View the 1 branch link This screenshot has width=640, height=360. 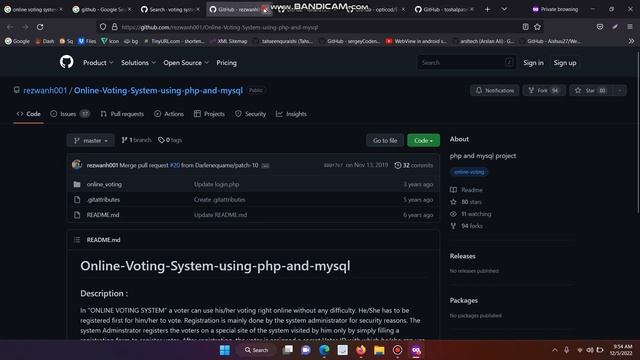pyautogui.click(x=136, y=140)
